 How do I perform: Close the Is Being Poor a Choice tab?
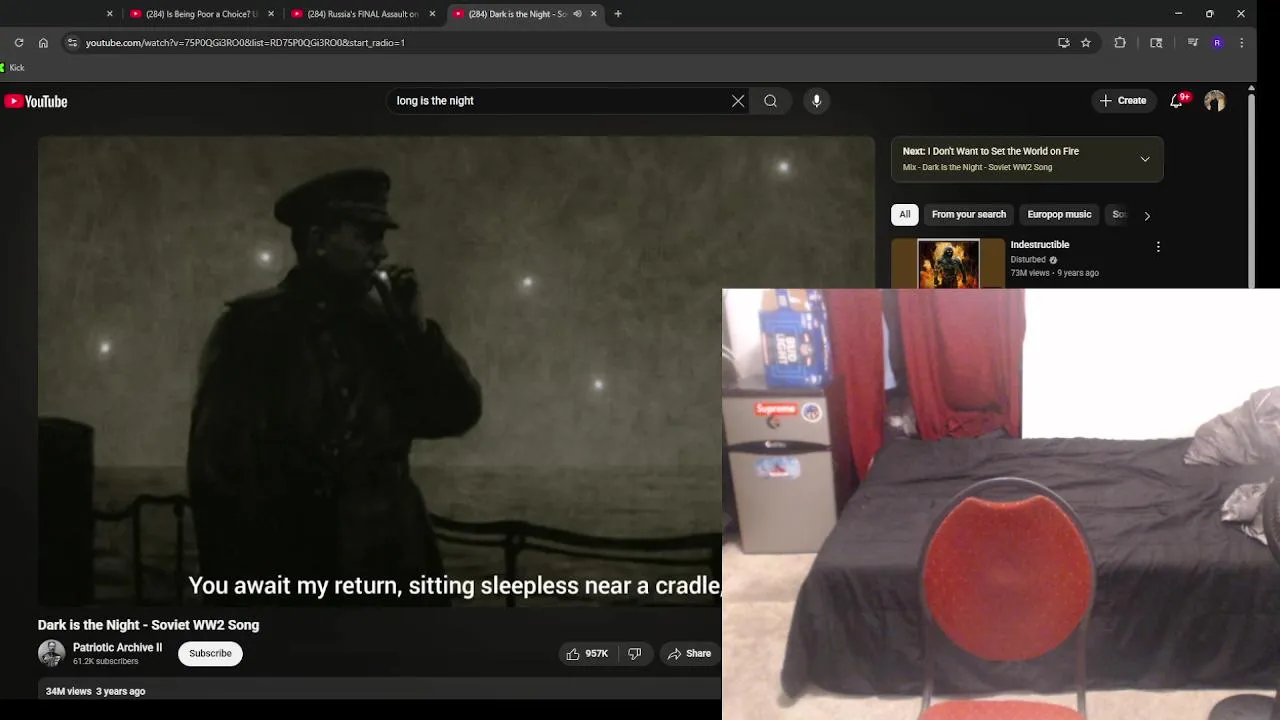[271, 14]
